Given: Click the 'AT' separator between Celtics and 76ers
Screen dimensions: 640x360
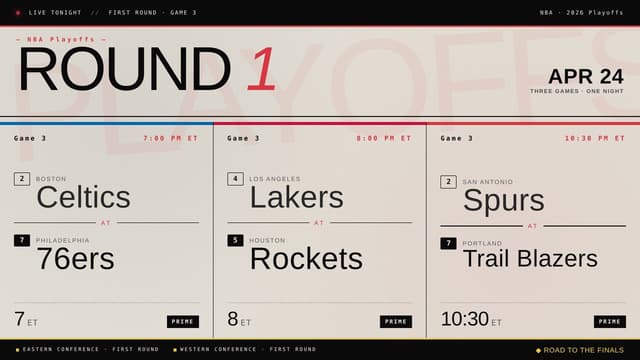Looking at the screenshot, I should pyautogui.click(x=106, y=223).
